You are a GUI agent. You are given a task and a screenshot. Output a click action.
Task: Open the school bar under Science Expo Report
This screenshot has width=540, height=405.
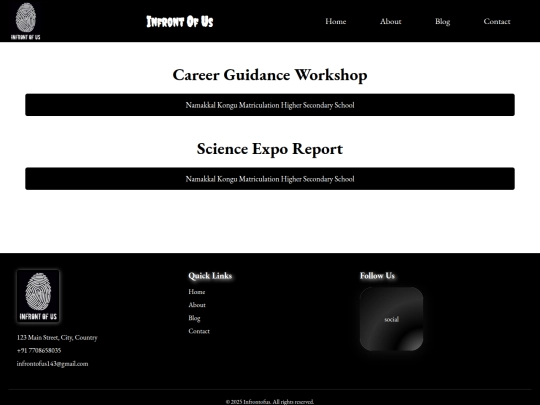click(270, 179)
